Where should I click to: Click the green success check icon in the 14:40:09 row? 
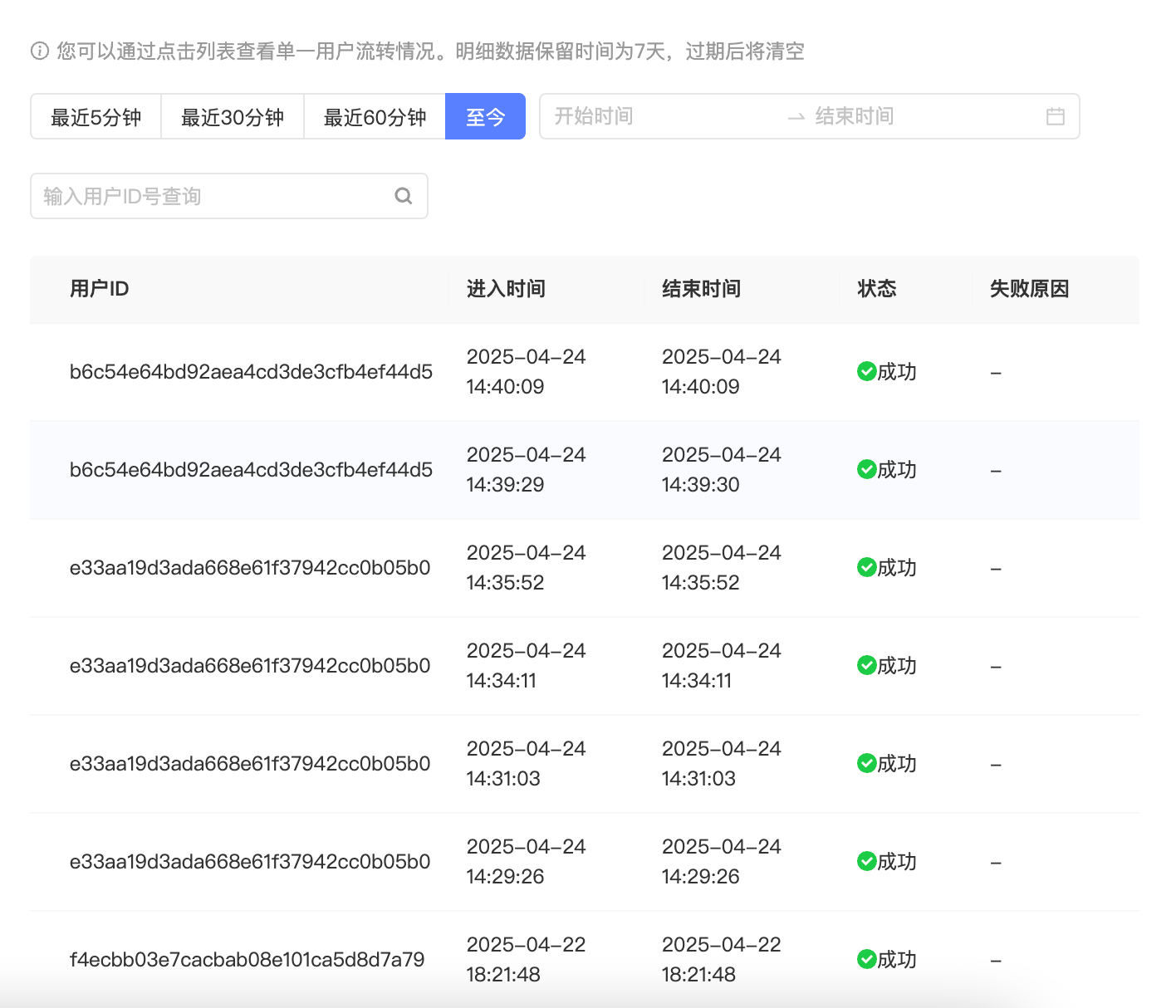tap(867, 371)
